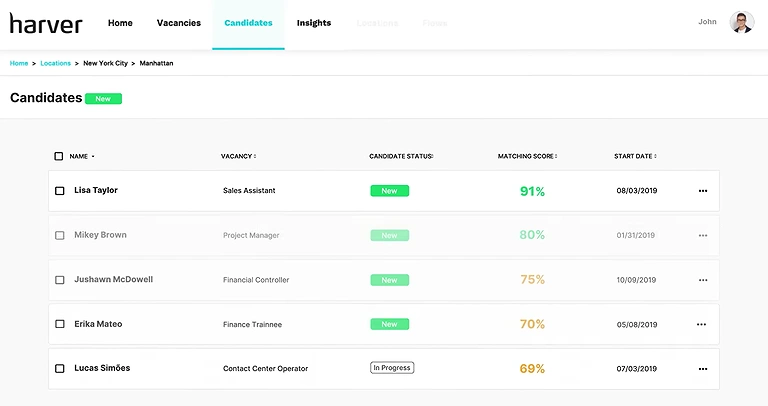Click the 08/03/2019 start date
Image resolution: width=768 pixels, height=406 pixels.
(x=637, y=191)
